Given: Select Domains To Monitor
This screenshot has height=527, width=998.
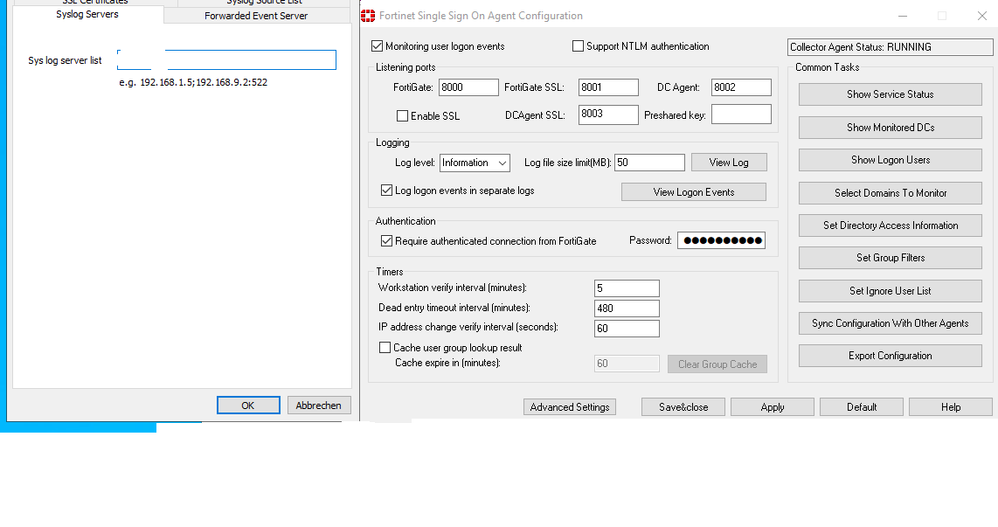Looking at the screenshot, I should coord(890,193).
